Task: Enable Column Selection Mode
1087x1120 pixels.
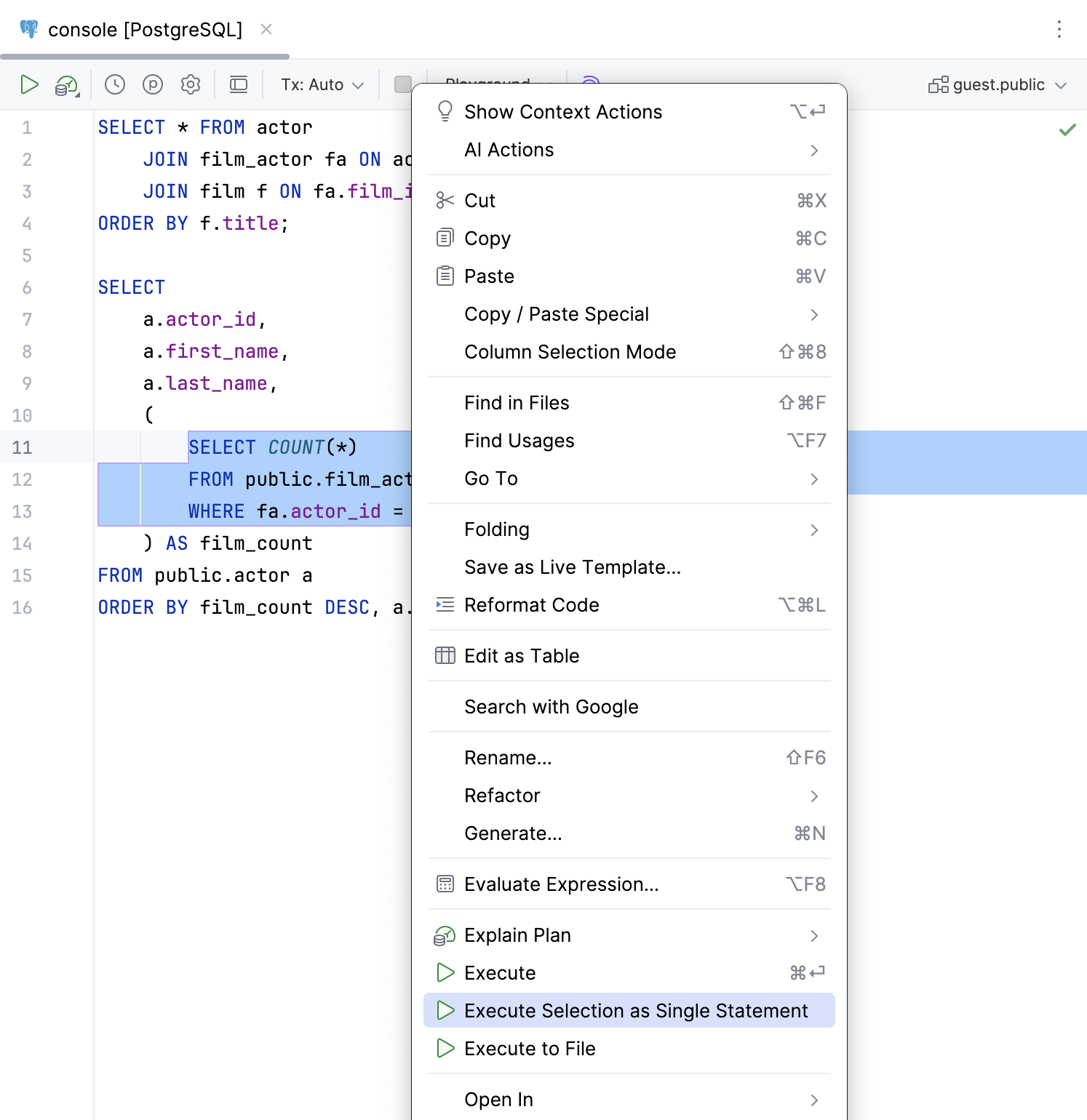Action: (570, 352)
